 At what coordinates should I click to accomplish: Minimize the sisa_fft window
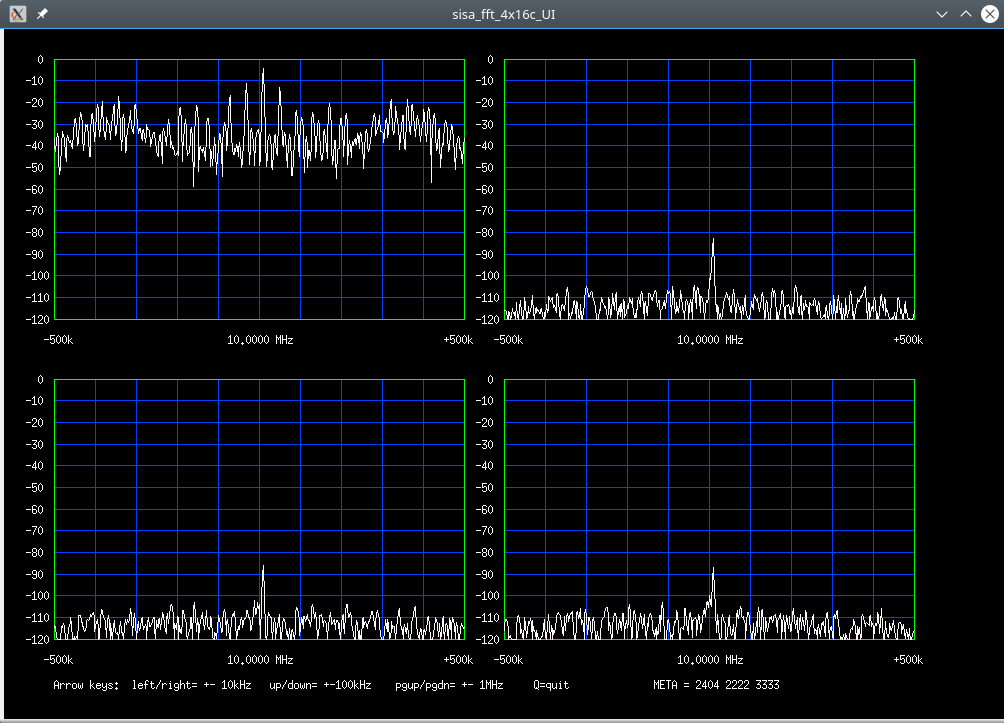pos(941,14)
